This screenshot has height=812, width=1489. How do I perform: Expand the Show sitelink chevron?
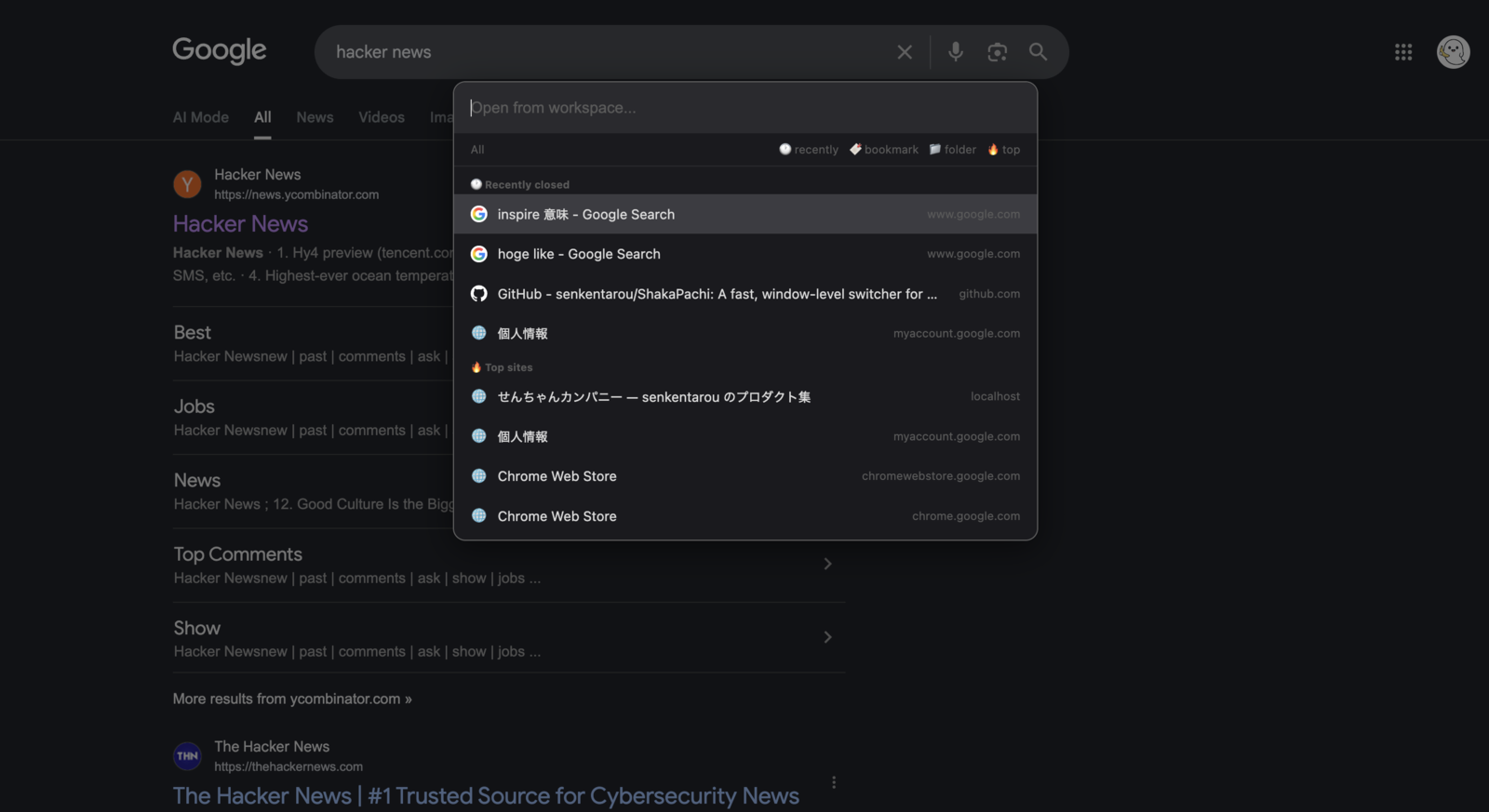(827, 637)
